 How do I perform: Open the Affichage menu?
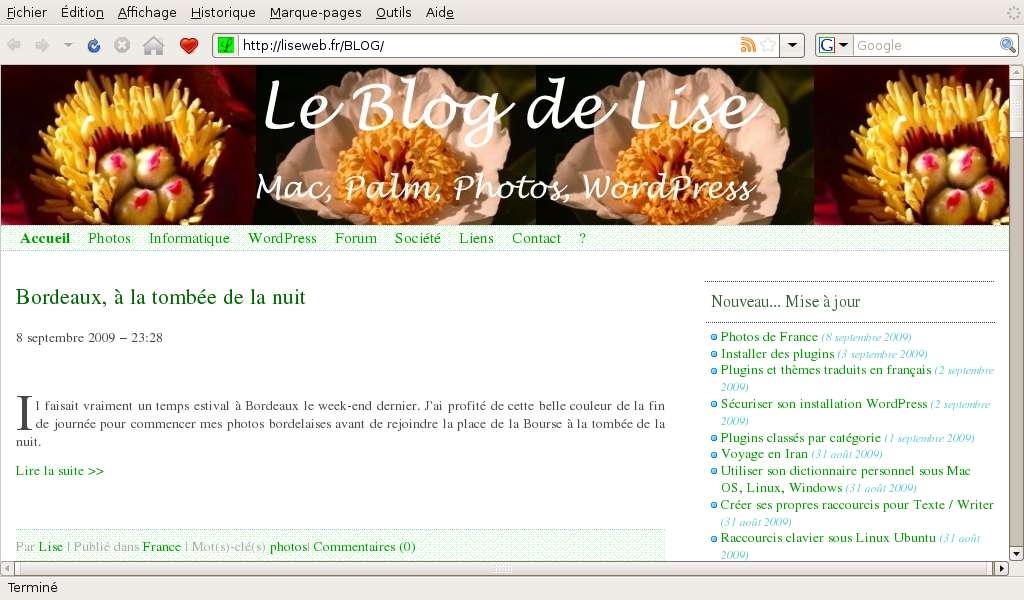tap(147, 12)
